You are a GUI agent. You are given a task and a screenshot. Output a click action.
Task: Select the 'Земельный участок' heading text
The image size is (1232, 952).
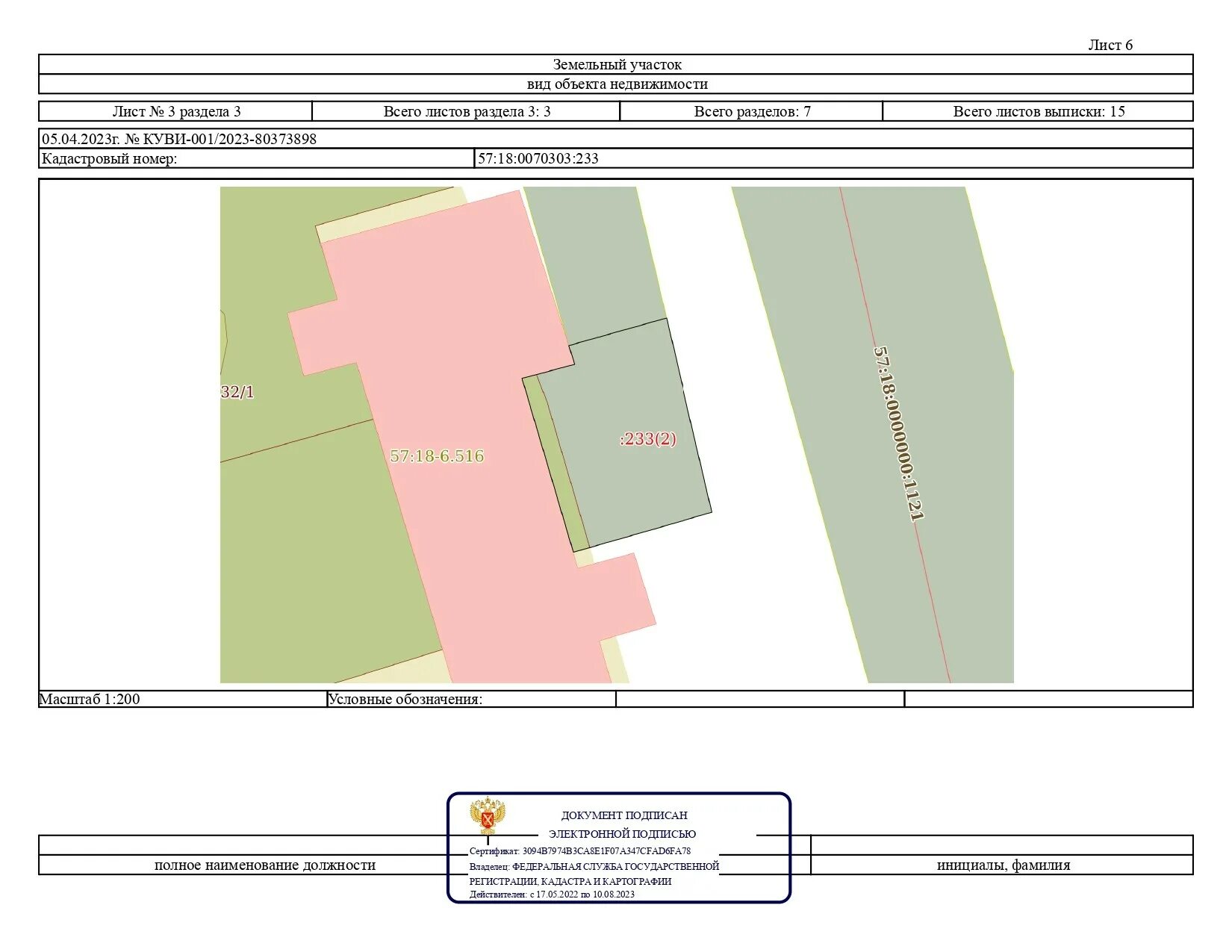tap(617, 64)
